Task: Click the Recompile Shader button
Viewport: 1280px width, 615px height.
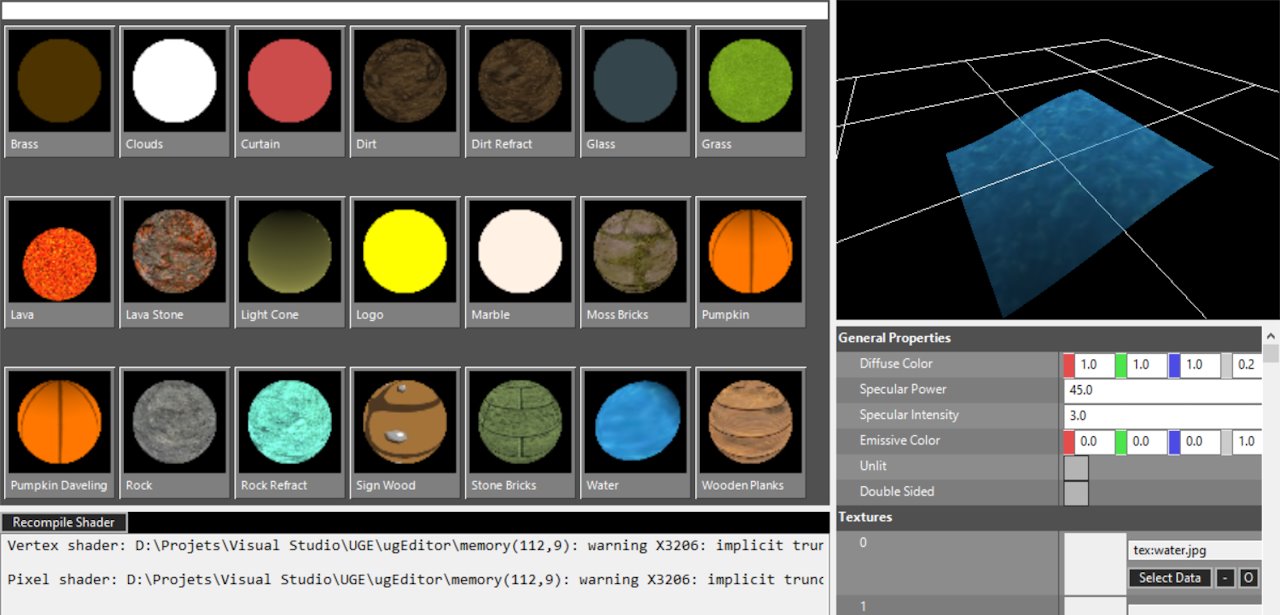Action: (x=64, y=522)
